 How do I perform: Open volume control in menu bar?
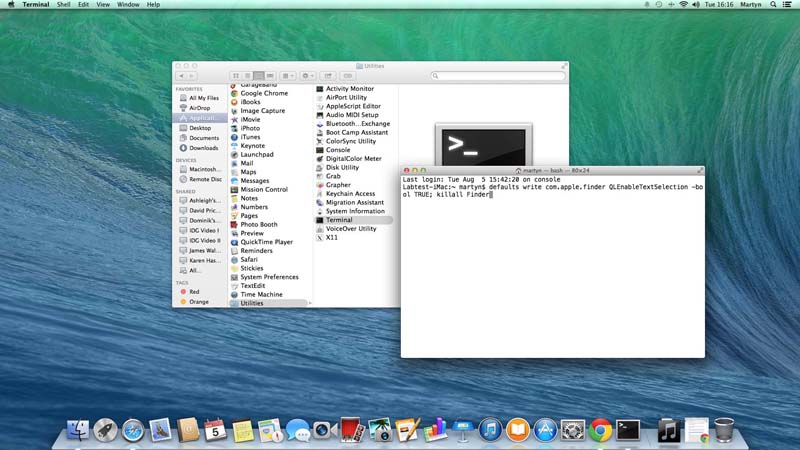point(696,4)
